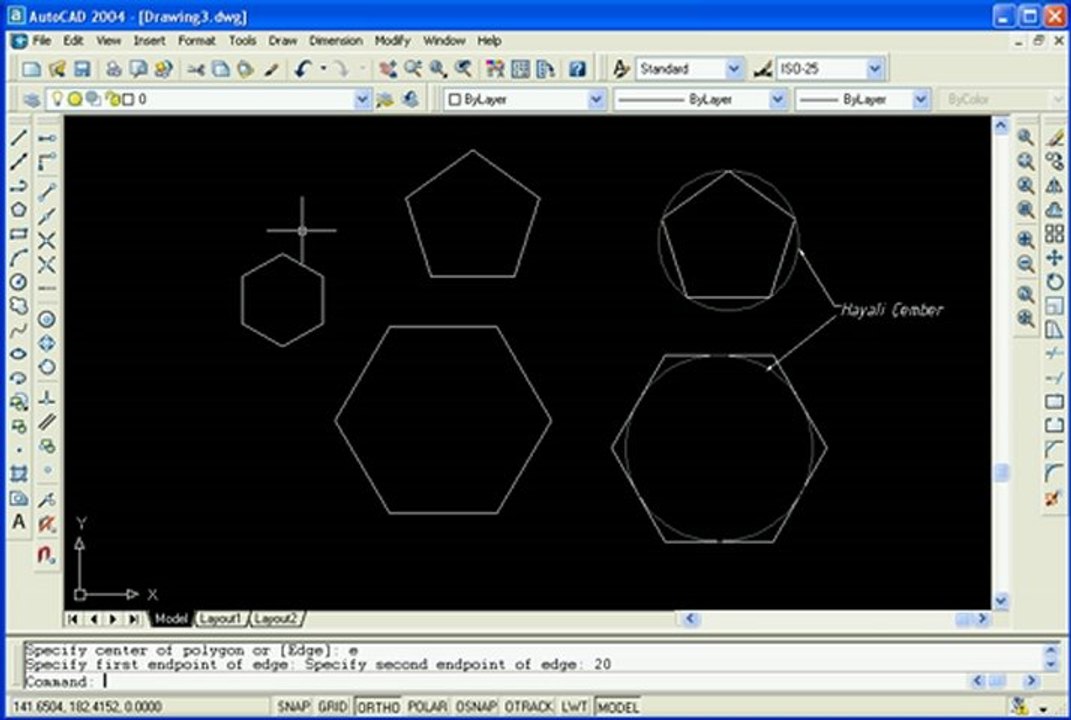The width and height of the screenshot is (1071, 720).
Task: Toggle OSNAP in status bar
Action: [476, 706]
